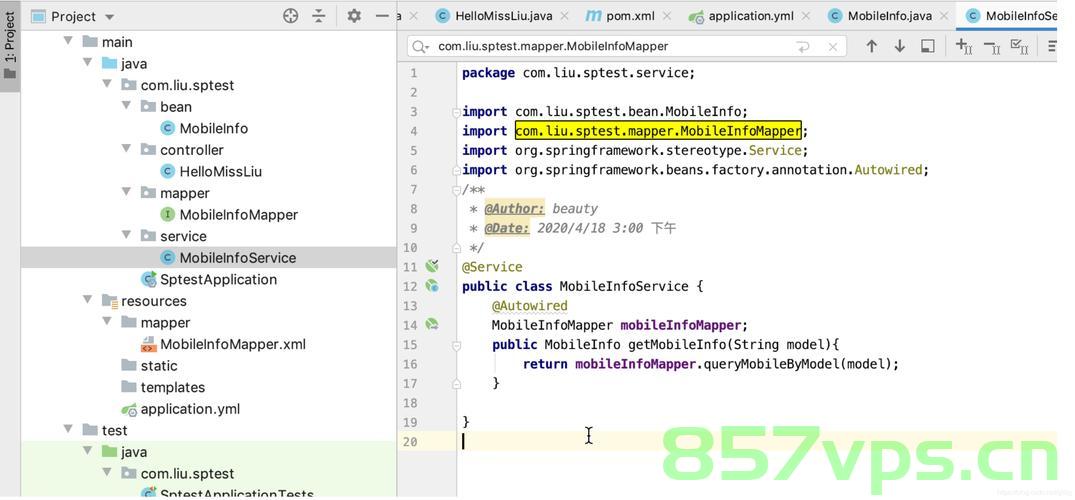Click @Autowired annotation on line 13
Screen dimensions: 1075x500
point(529,305)
